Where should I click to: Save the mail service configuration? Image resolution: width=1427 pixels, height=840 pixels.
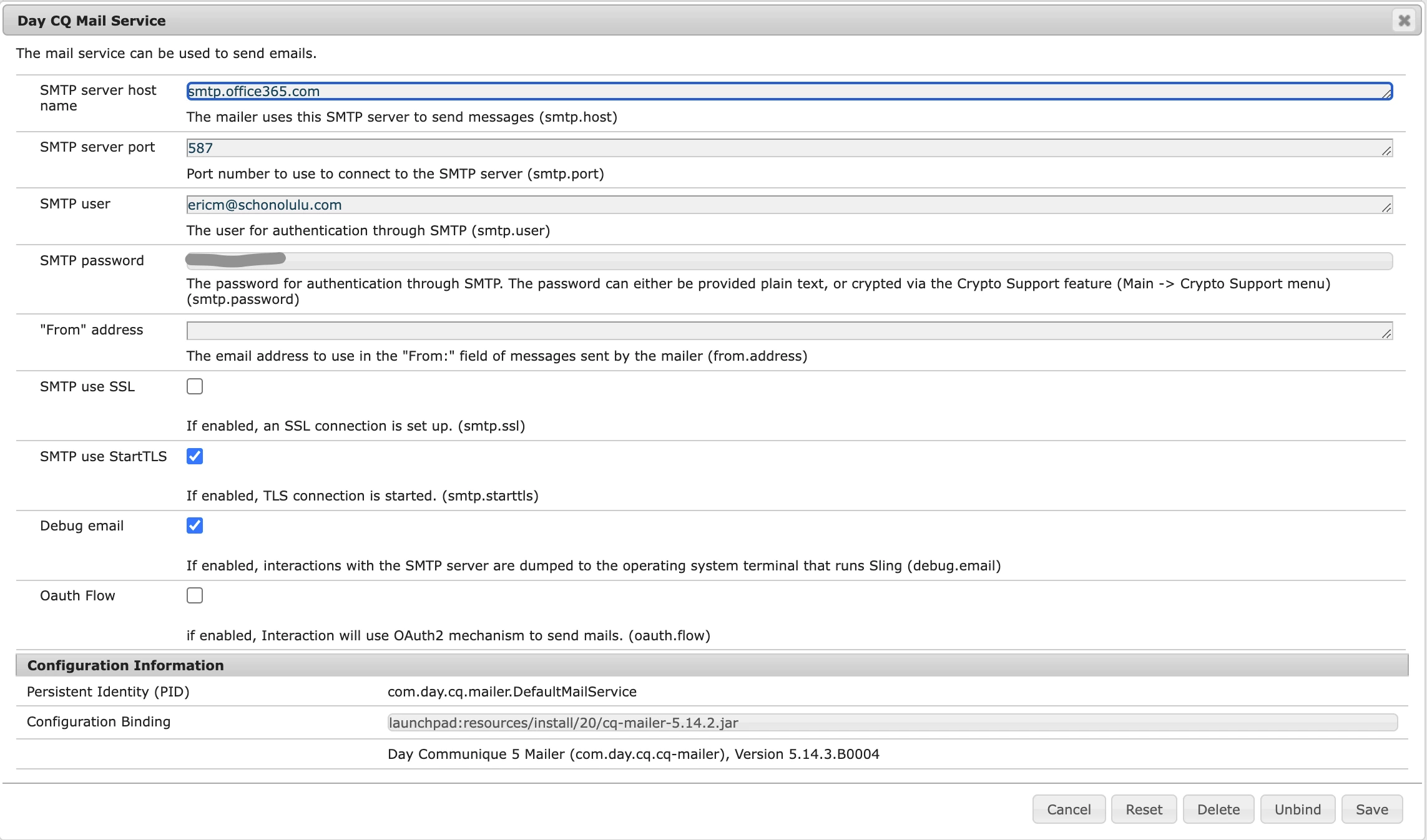(1371, 809)
